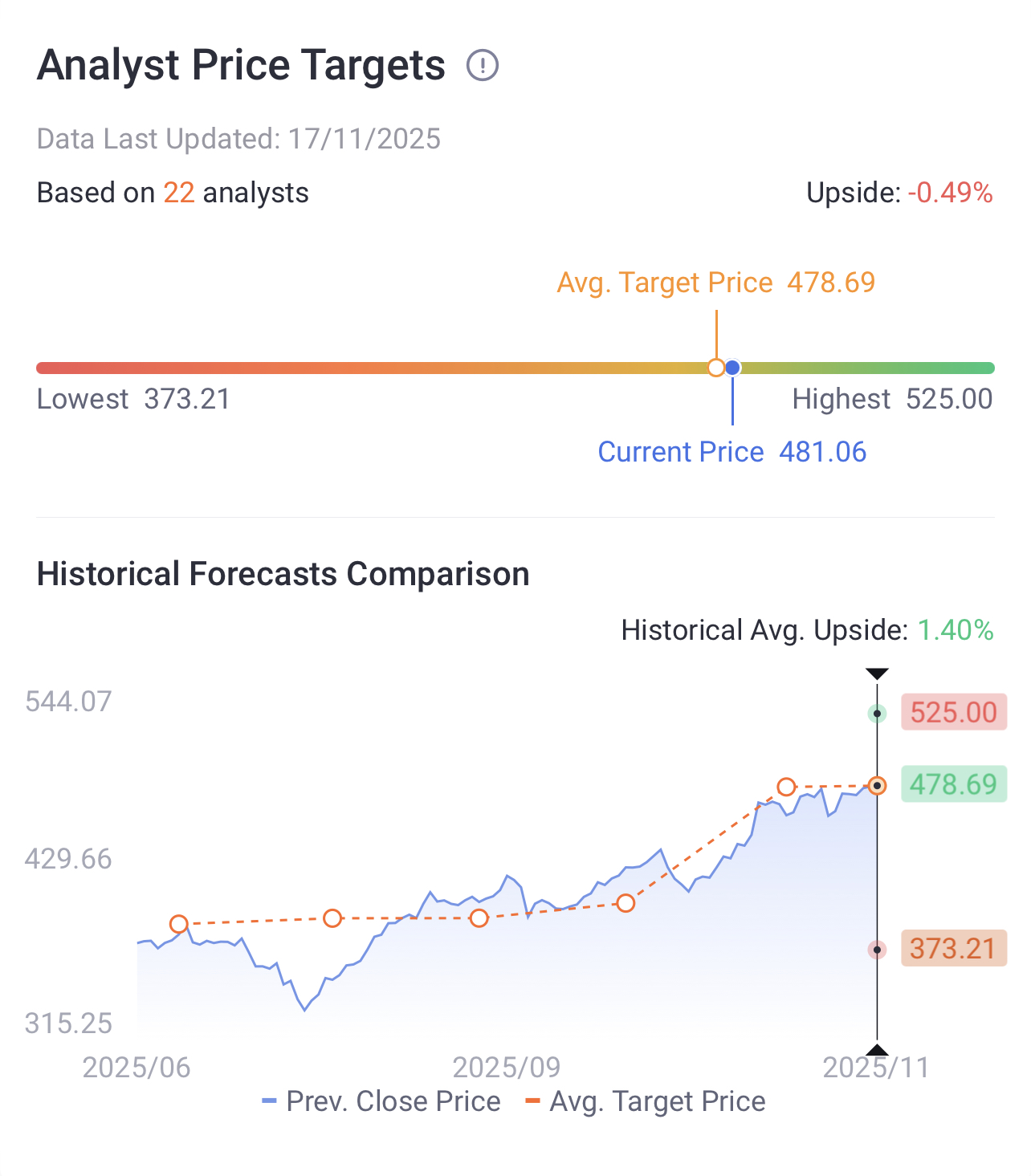Toggle Prev. Close Price legend series
The image size is (1031, 1176).
[x=381, y=1101]
